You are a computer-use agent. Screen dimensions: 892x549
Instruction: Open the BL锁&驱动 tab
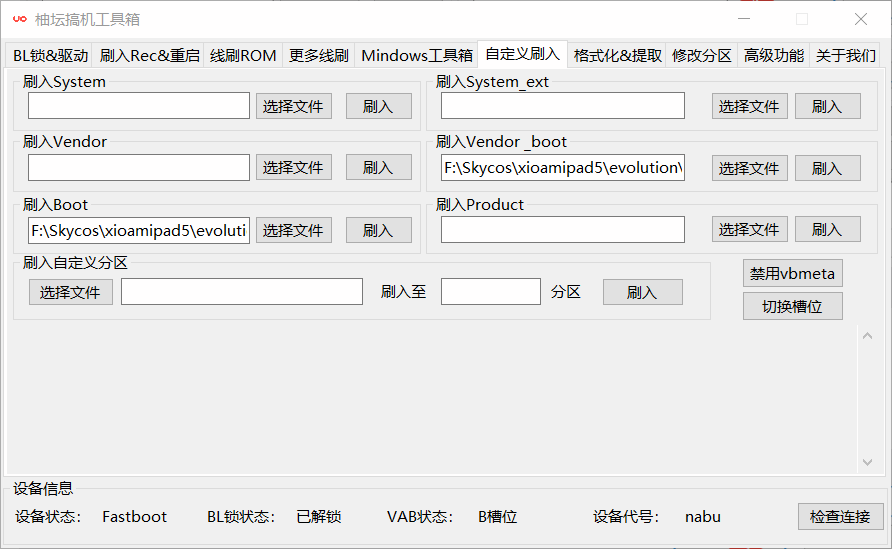pos(50,55)
